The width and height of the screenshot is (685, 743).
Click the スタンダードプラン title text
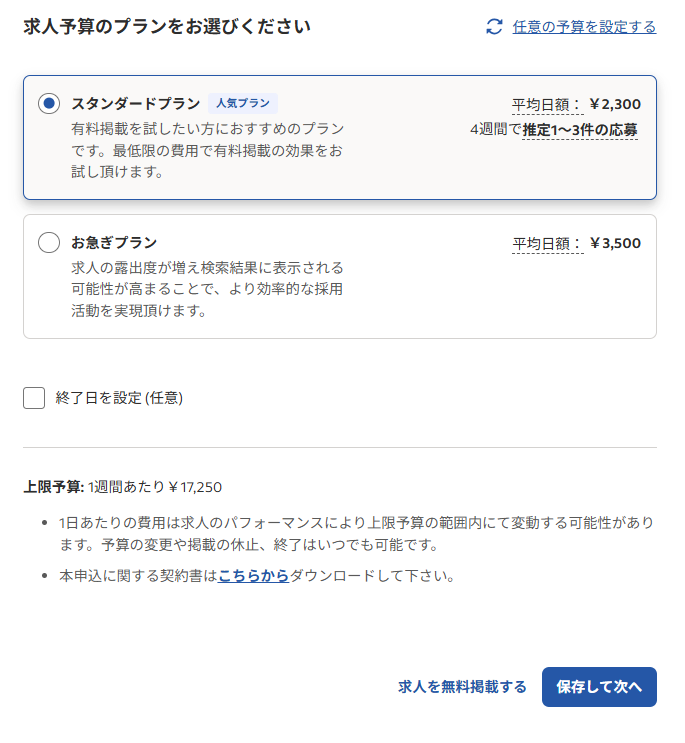(x=135, y=103)
